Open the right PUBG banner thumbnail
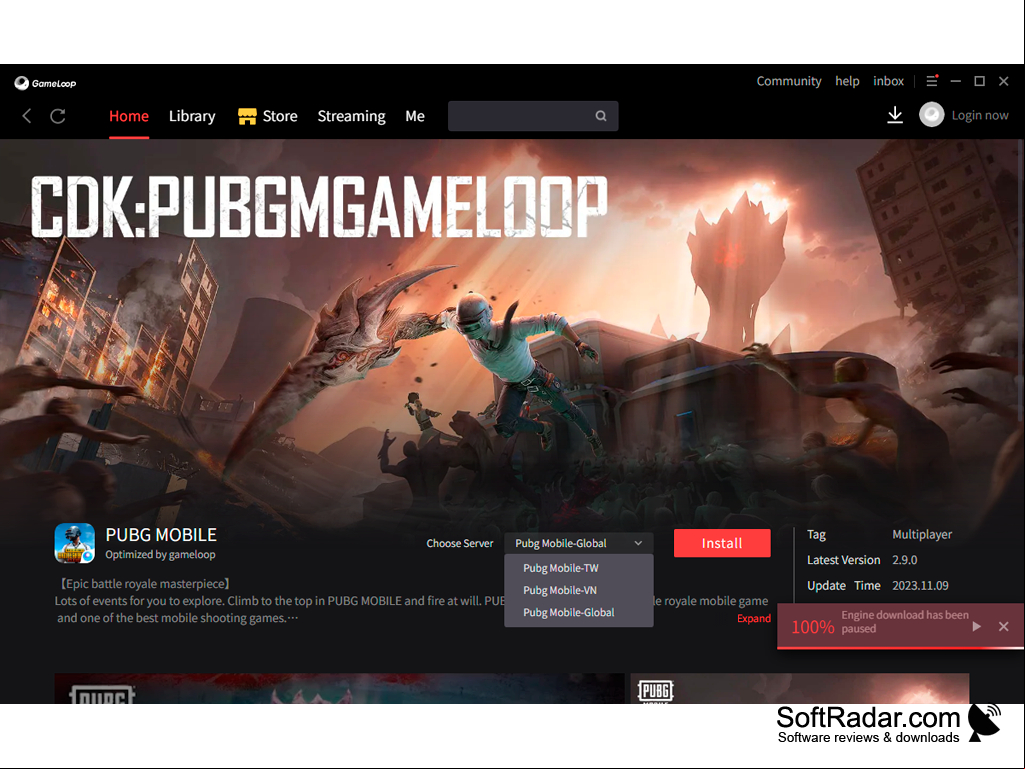 click(799, 689)
